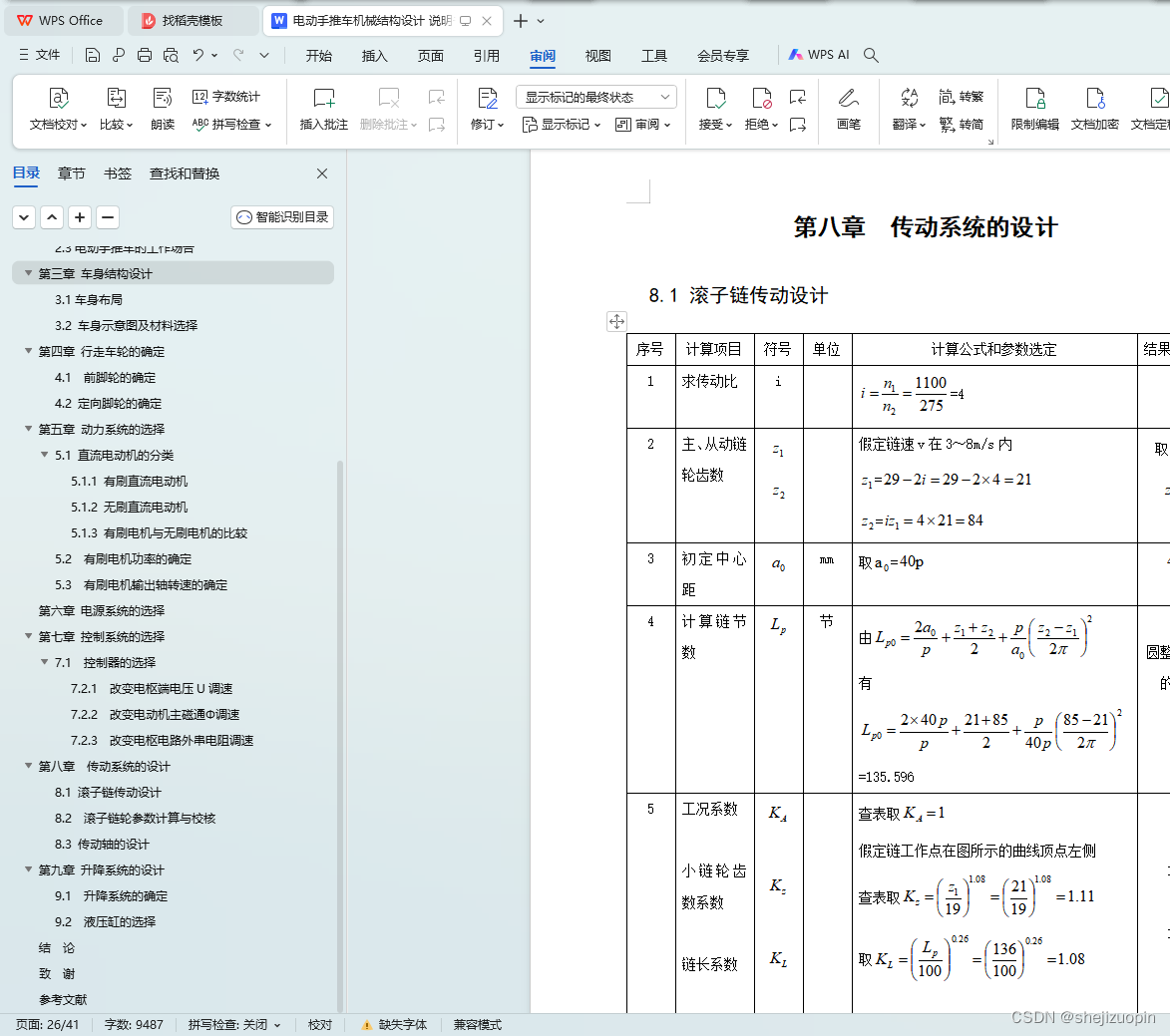This screenshot has width=1170, height=1036.
Task: Collapse 第七章 控制系统的选择 node
Action: (28, 636)
